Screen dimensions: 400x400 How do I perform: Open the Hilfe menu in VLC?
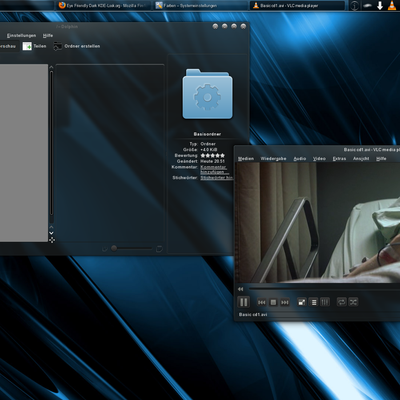pos(381,159)
